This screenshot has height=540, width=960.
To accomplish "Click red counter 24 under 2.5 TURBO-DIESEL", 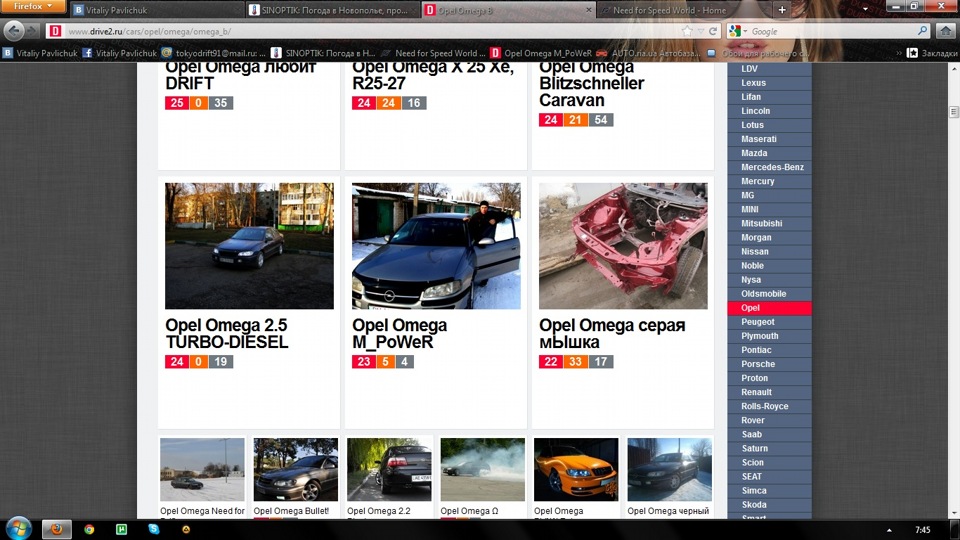I will click(176, 362).
